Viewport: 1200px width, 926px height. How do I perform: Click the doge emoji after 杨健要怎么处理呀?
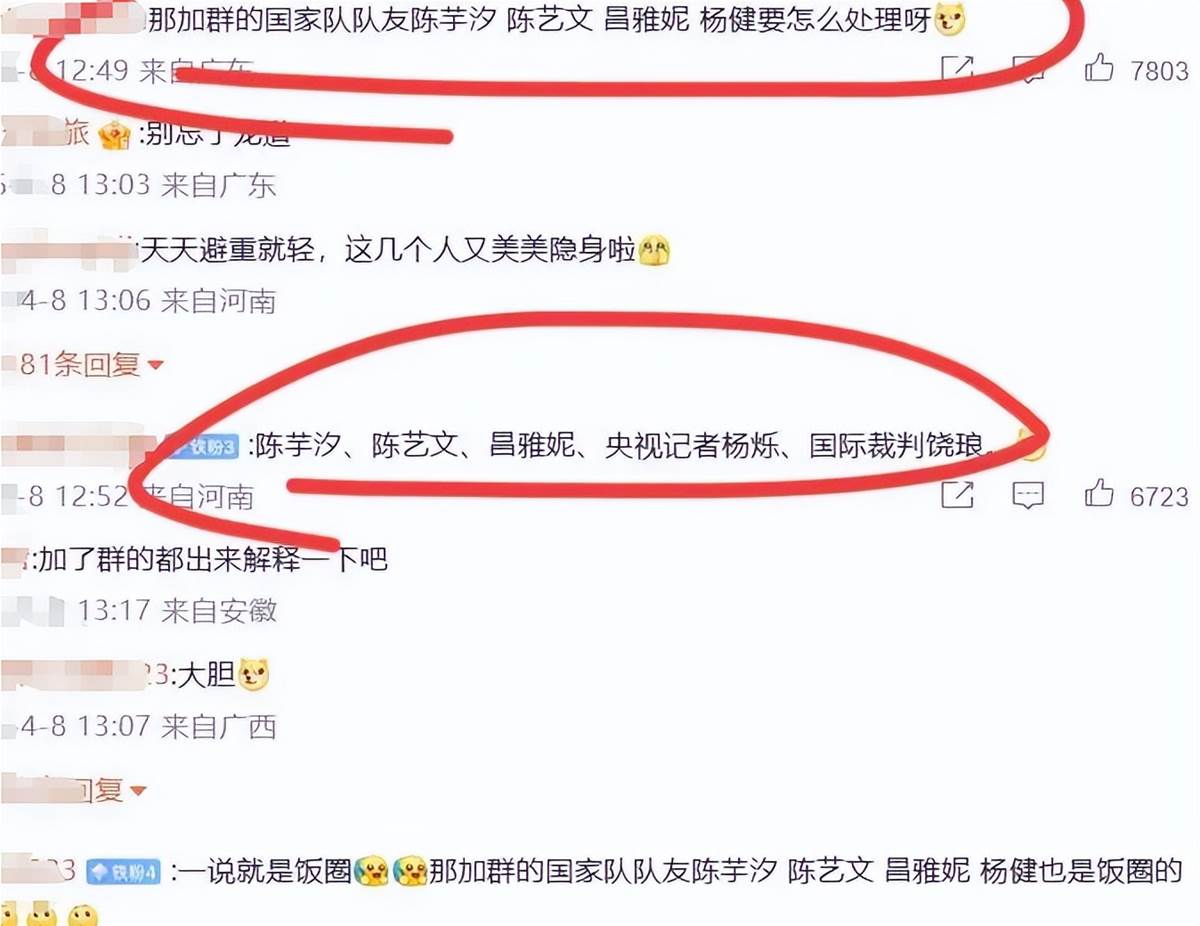(950, 18)
